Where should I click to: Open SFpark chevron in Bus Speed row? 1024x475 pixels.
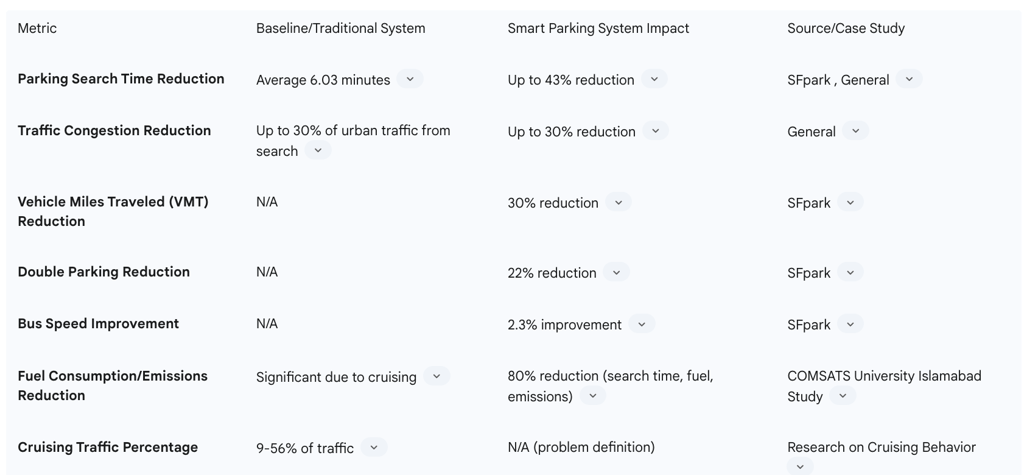tap(850, 324)
